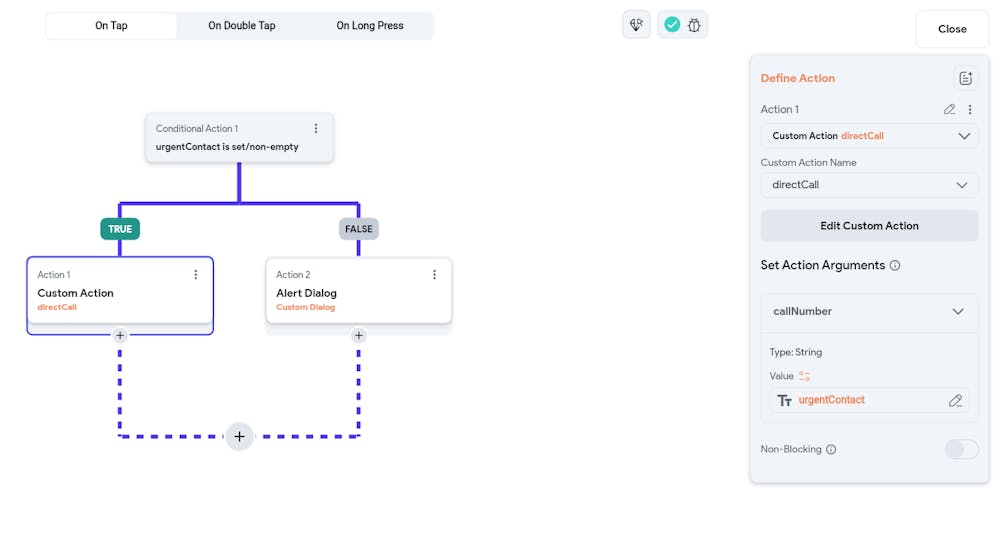Open three-dot menu in Define Action panel
The image size is (1000, 548).
(970, 110)
